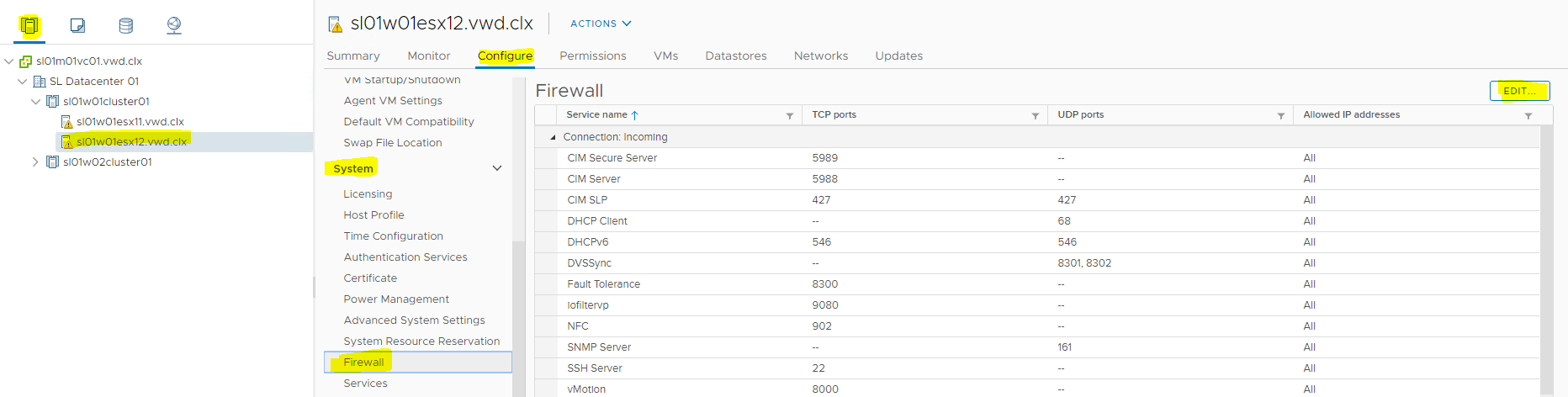Switch to the Summary tab
This screenshot has height=397, width=1568.
click(x=353, y=56)
